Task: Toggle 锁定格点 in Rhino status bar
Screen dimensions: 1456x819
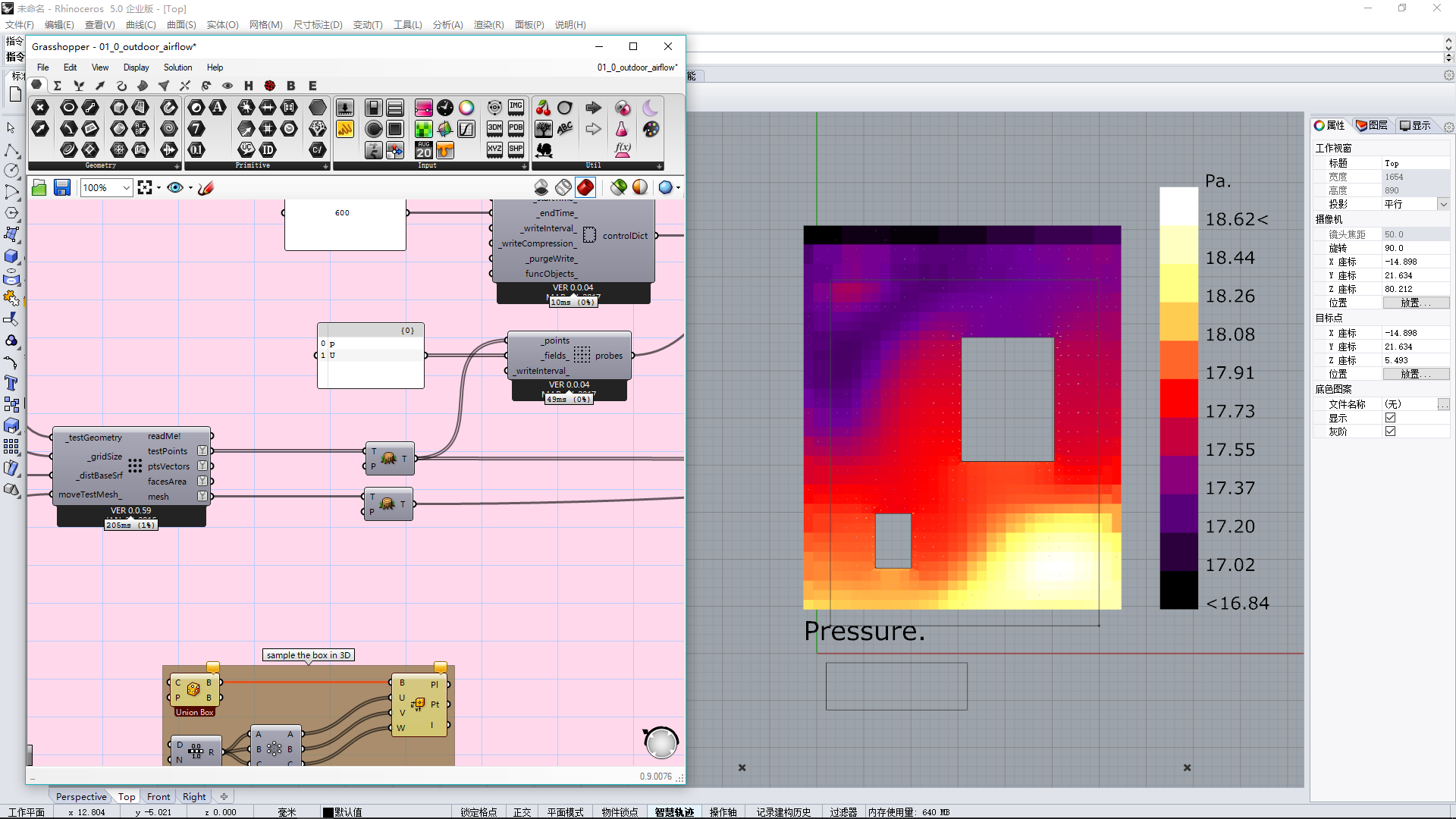Action: tap(479, 812)
